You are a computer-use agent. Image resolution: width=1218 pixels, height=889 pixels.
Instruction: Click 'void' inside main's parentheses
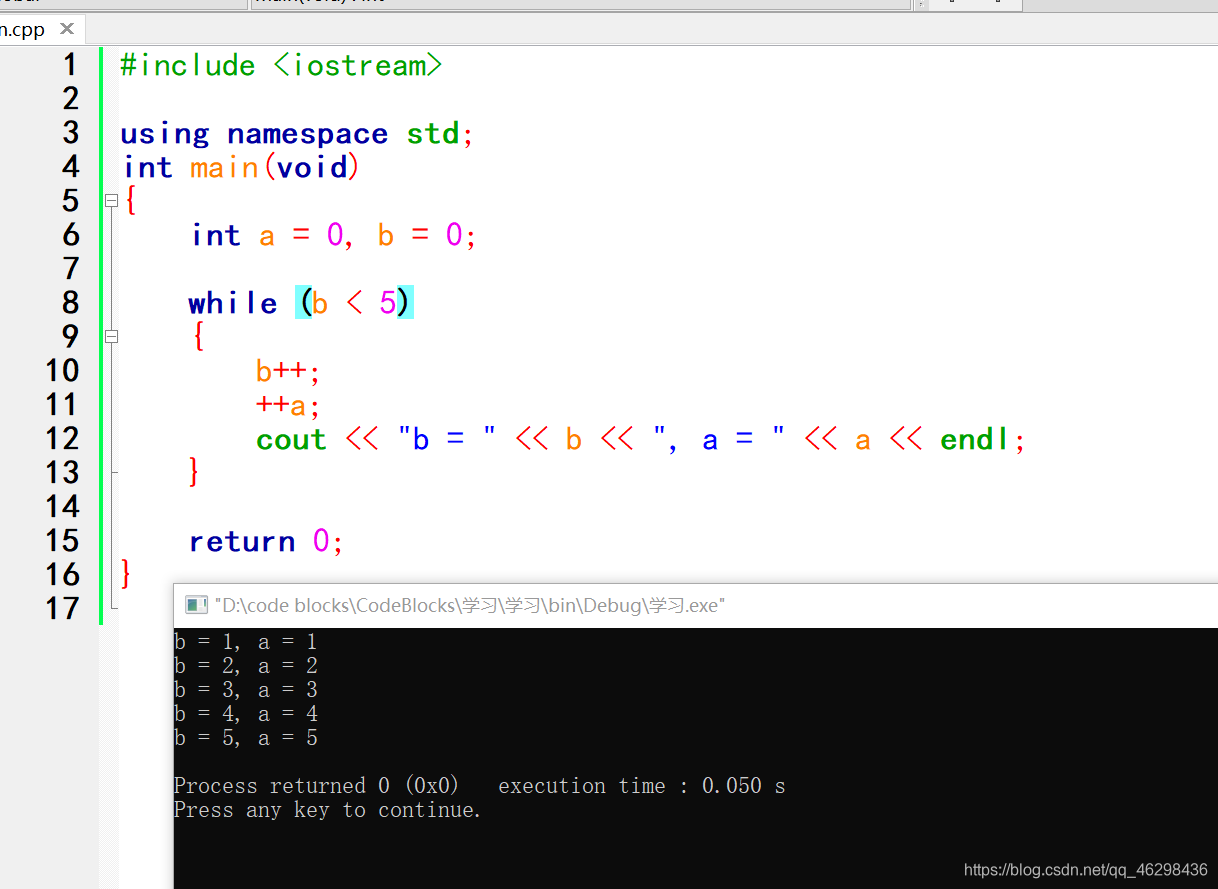pos(312,167)
